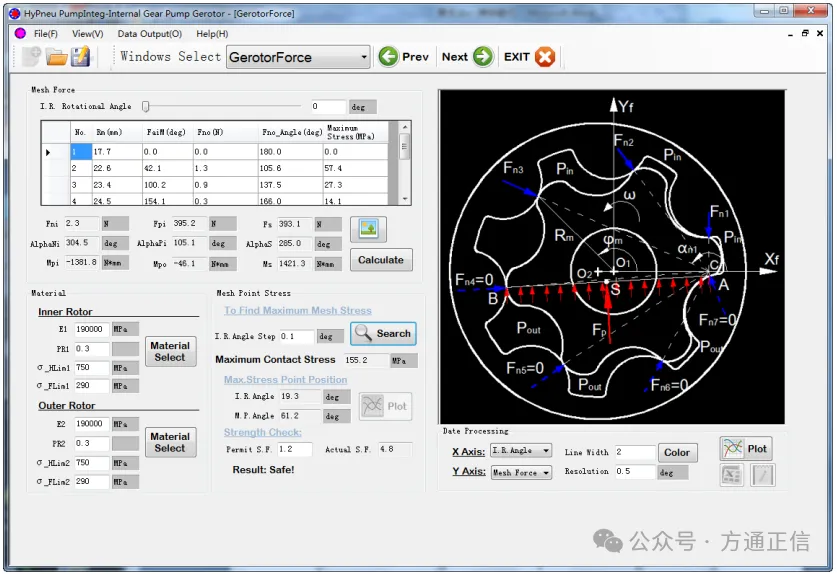This screenshot has width=837, height=574.
Task: Click the 22.6 Rm cell in row 2
Action: [x=117, y=168]
